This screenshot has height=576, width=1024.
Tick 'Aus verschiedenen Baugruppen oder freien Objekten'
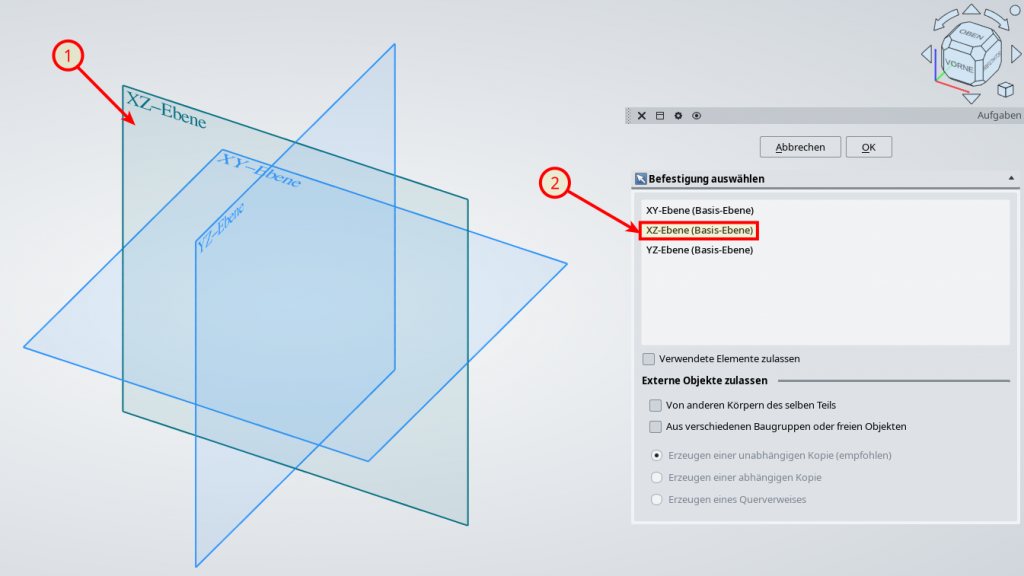tap(655, 426)
